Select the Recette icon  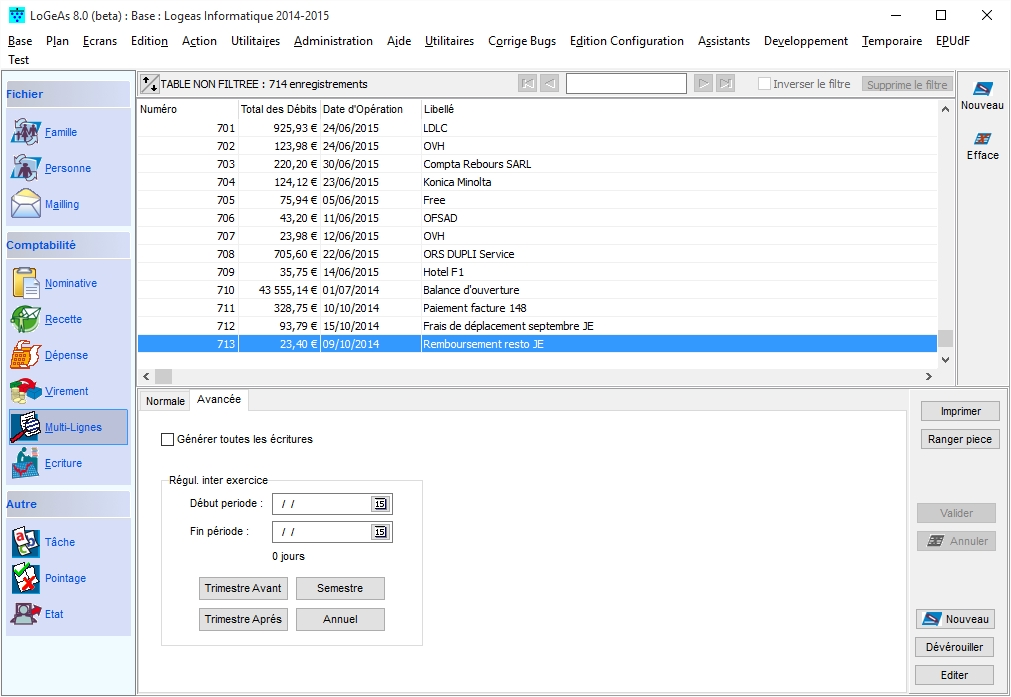[25, 319]
